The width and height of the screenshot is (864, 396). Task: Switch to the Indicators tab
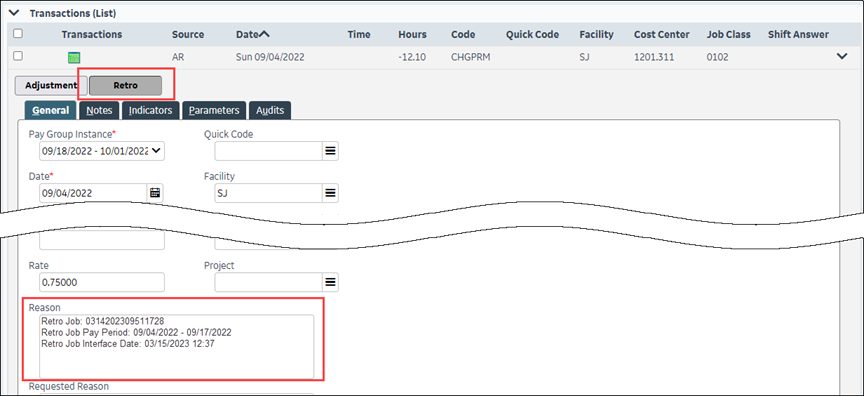coord(150,110)
